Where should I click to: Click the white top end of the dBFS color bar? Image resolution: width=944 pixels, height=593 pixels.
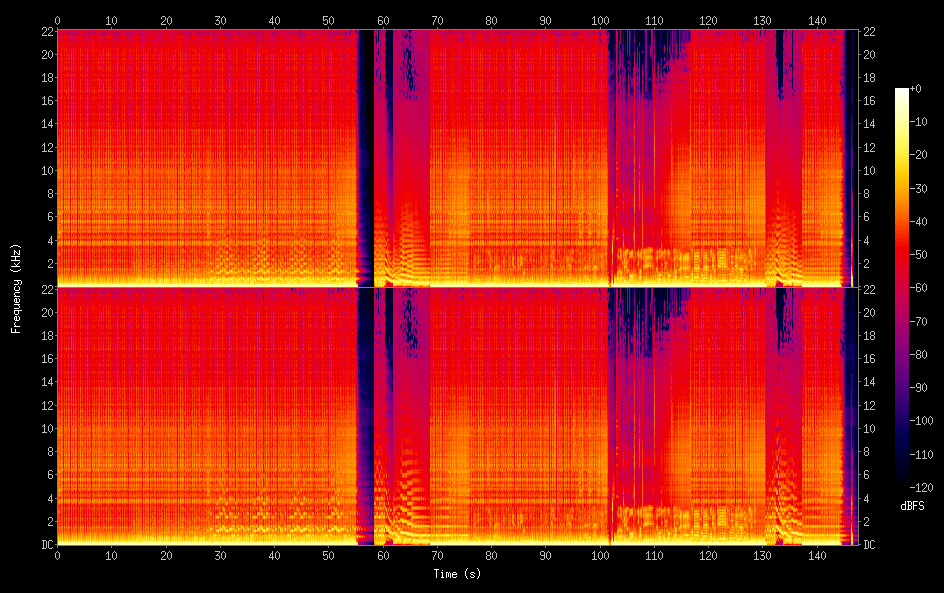click(x=902, y=92)
